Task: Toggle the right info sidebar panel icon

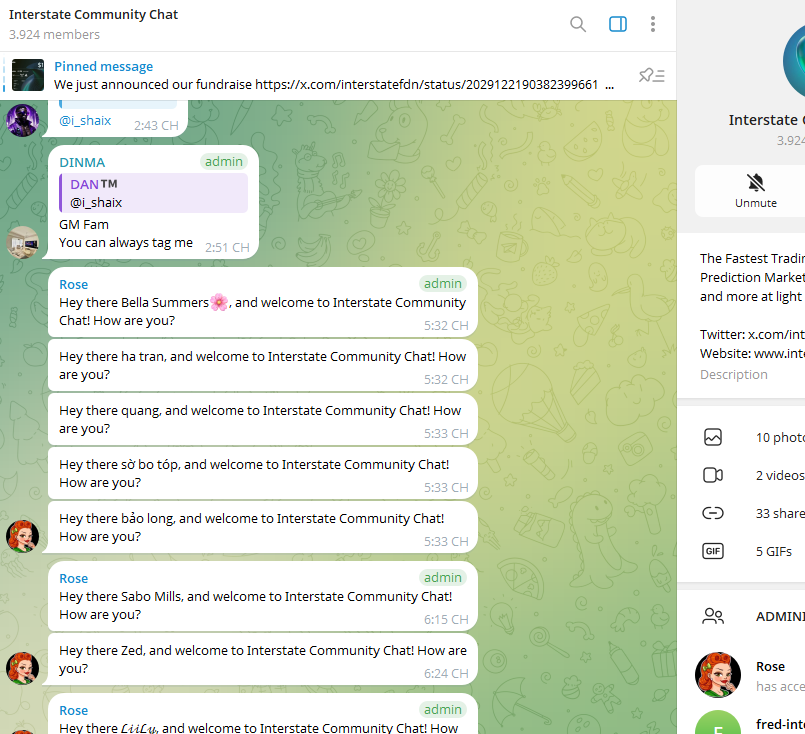Action: pyautogui.click(x=618, y=24)
